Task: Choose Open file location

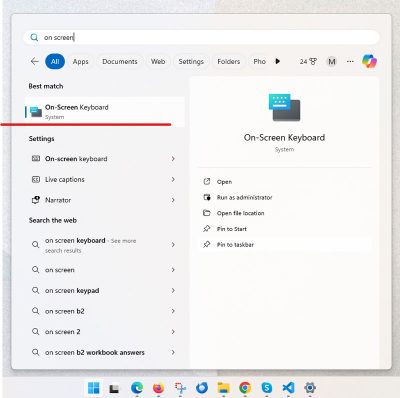Action: click(240, 213)
